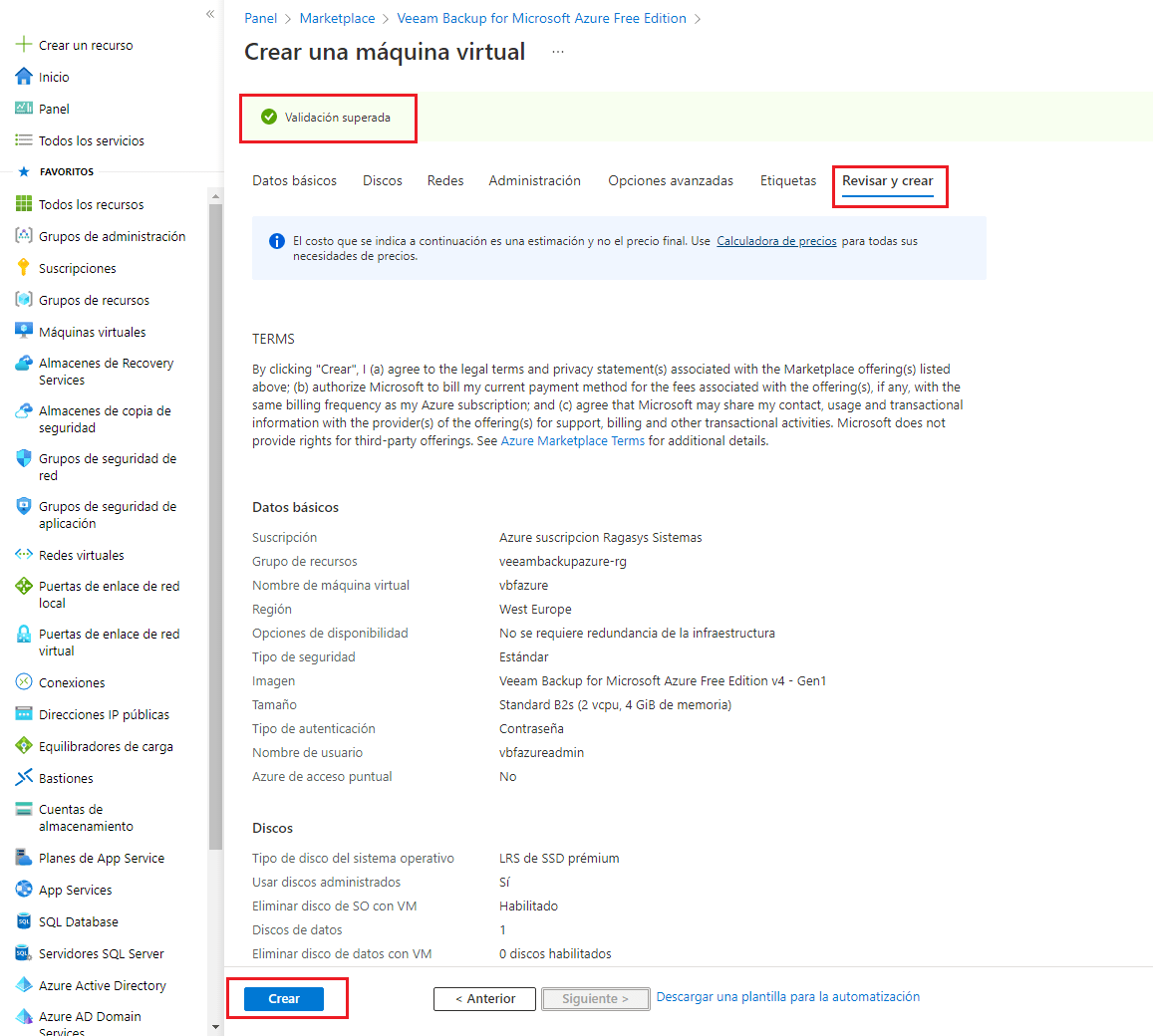Click the Todos los recursos grid icon
Image resolution: width=1153 pixels, height=1036 pixels.
click(x=24, y=203)
